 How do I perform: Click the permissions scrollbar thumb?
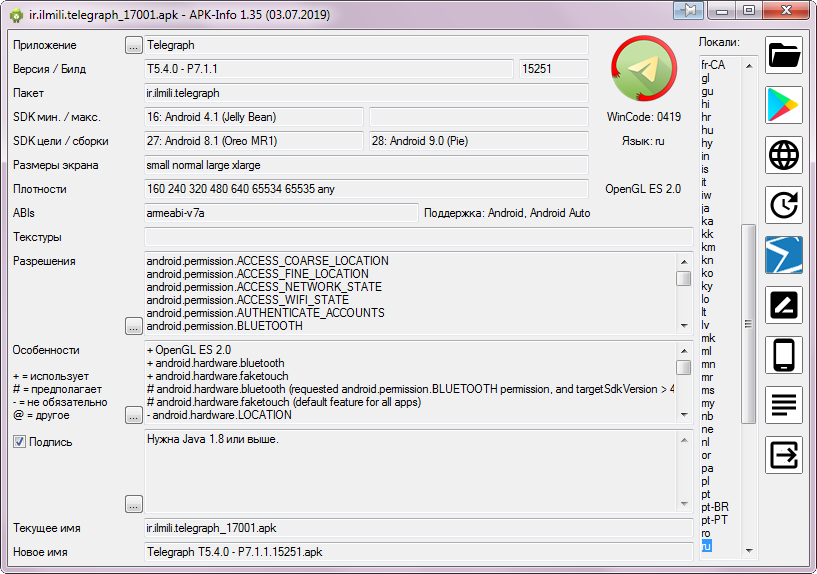(x=684, y=278)
